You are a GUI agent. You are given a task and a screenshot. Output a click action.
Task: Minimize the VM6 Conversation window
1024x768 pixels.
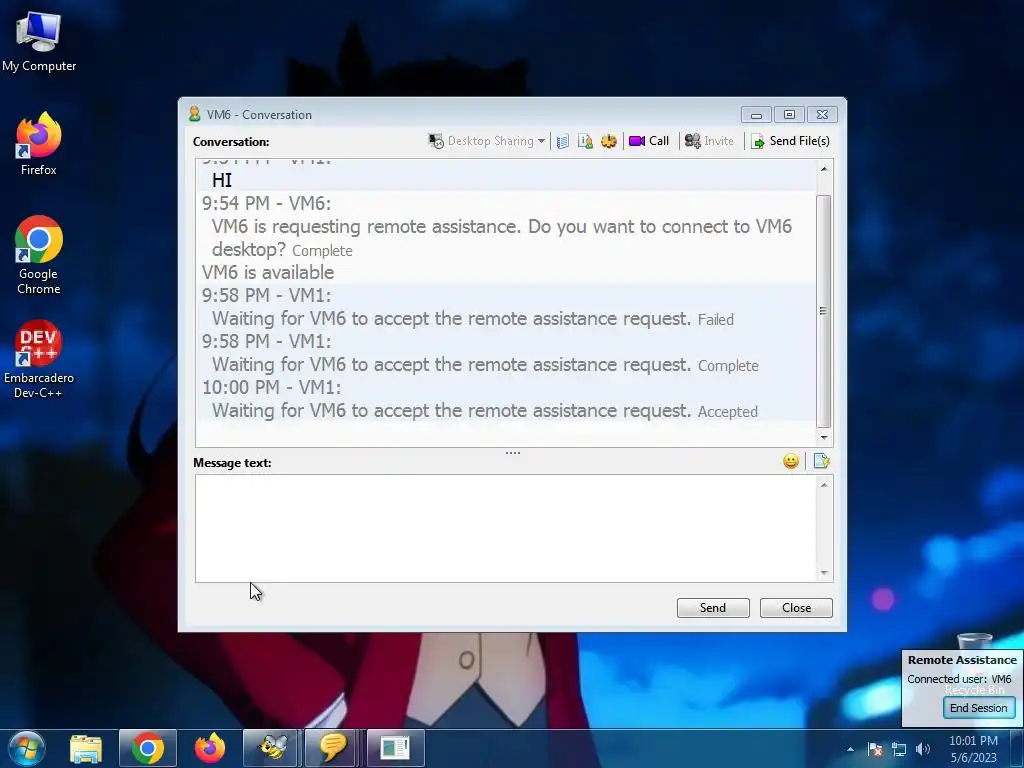coord(756,115)
